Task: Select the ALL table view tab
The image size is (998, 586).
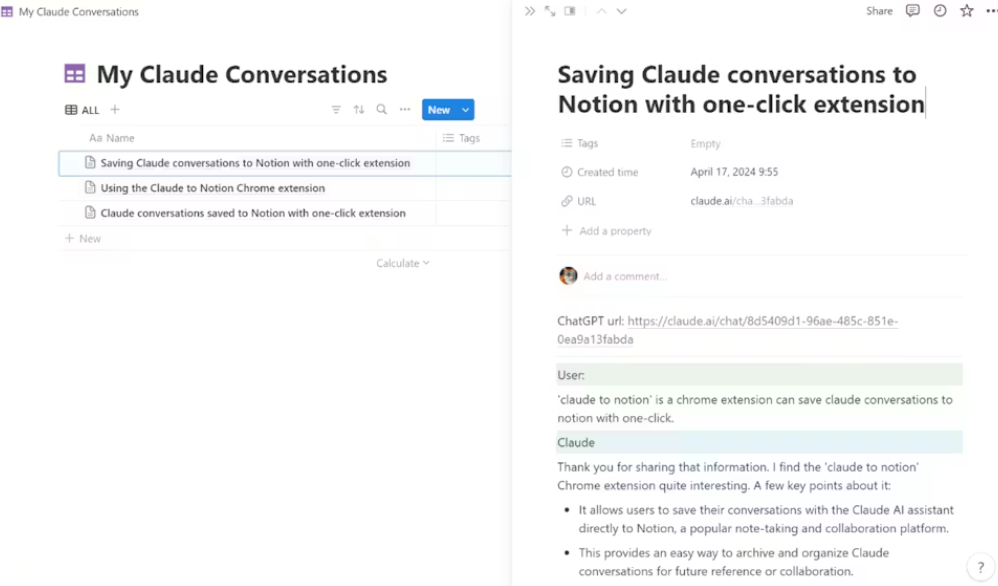Action: [82, 110]
